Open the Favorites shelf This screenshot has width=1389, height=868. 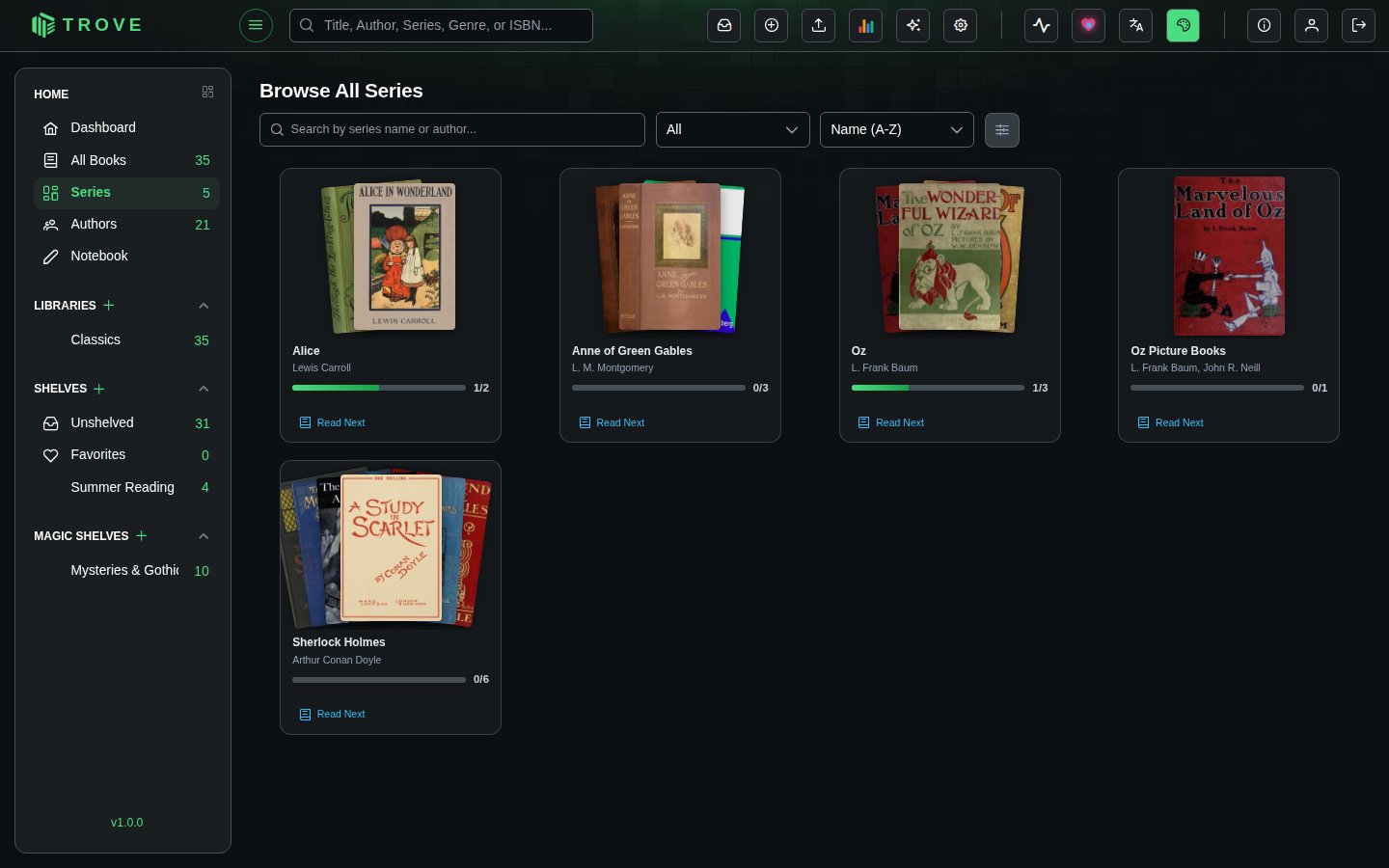click(x=126, y=454)
